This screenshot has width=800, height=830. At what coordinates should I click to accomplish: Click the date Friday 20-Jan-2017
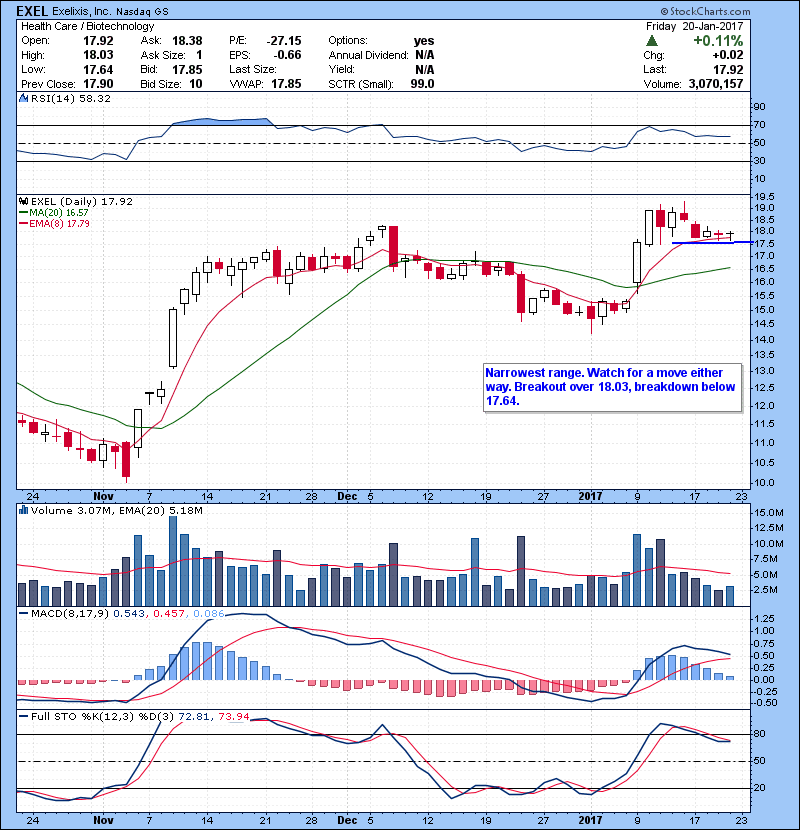click(x=694, y=26)
